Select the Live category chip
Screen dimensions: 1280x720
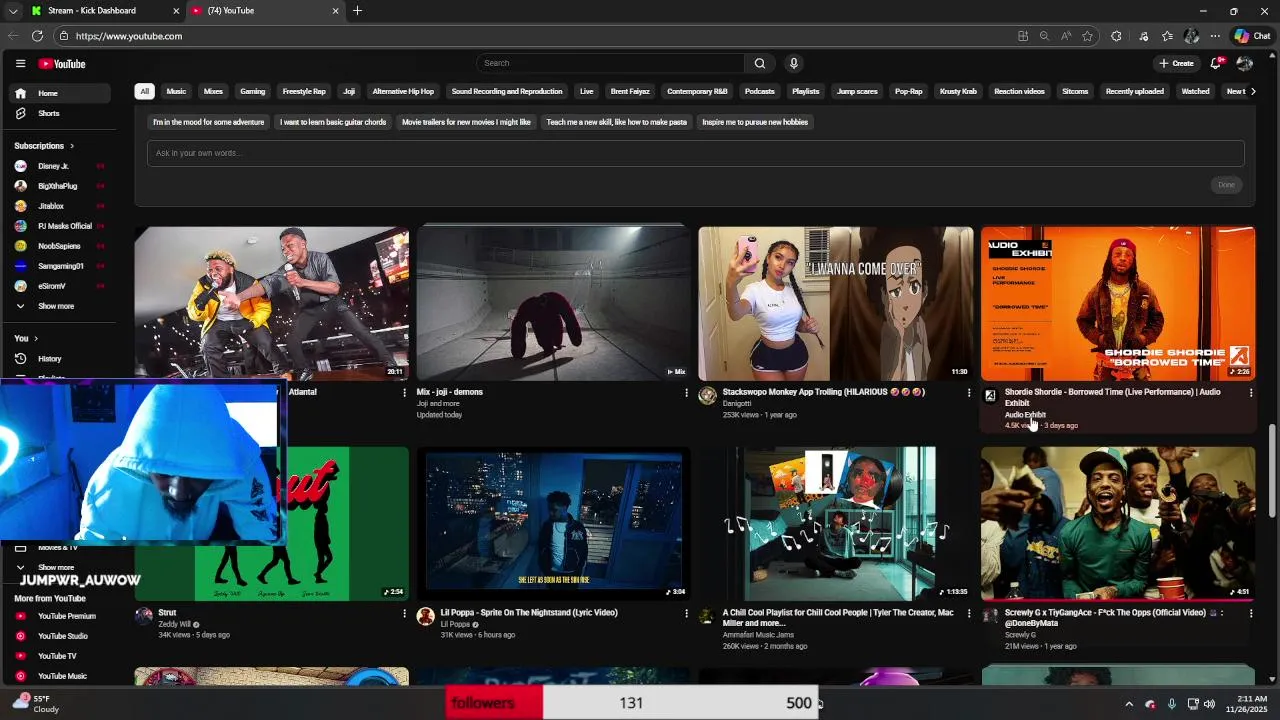click(586, 91)
